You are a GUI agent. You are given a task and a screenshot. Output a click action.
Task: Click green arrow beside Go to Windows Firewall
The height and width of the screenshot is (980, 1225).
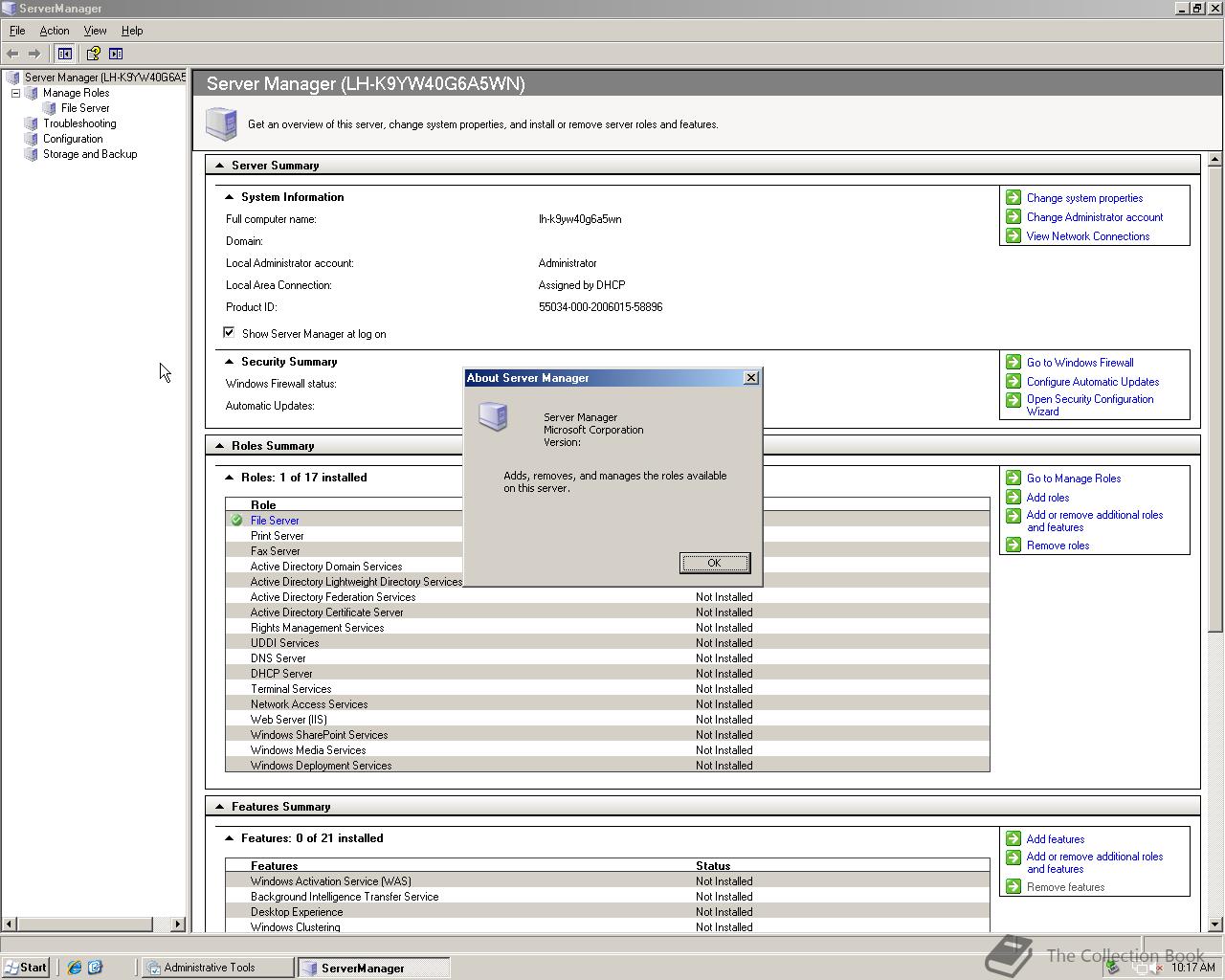click(1013, 362)
